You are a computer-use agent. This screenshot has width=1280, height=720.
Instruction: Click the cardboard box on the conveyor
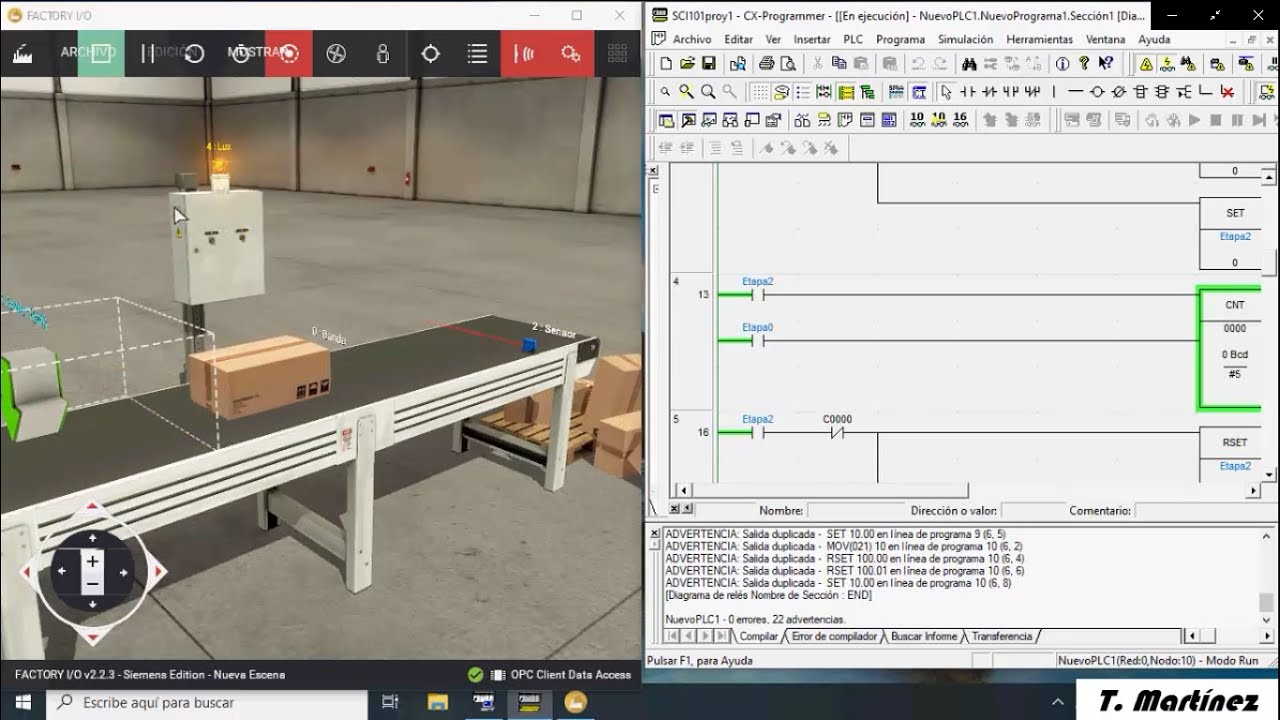[x=260, y=376]
